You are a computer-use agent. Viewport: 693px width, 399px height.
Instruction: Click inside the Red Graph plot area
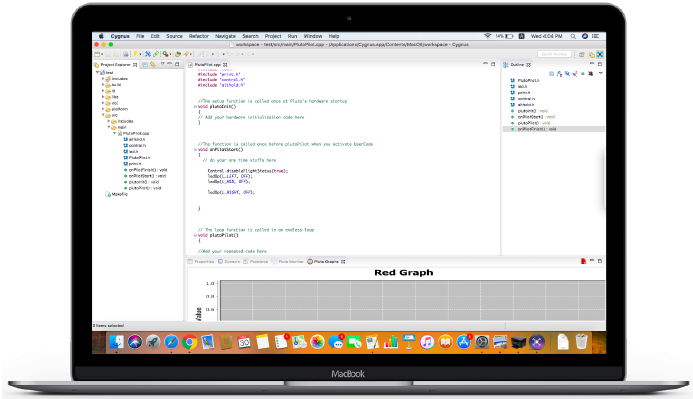(x=412, y=300)
